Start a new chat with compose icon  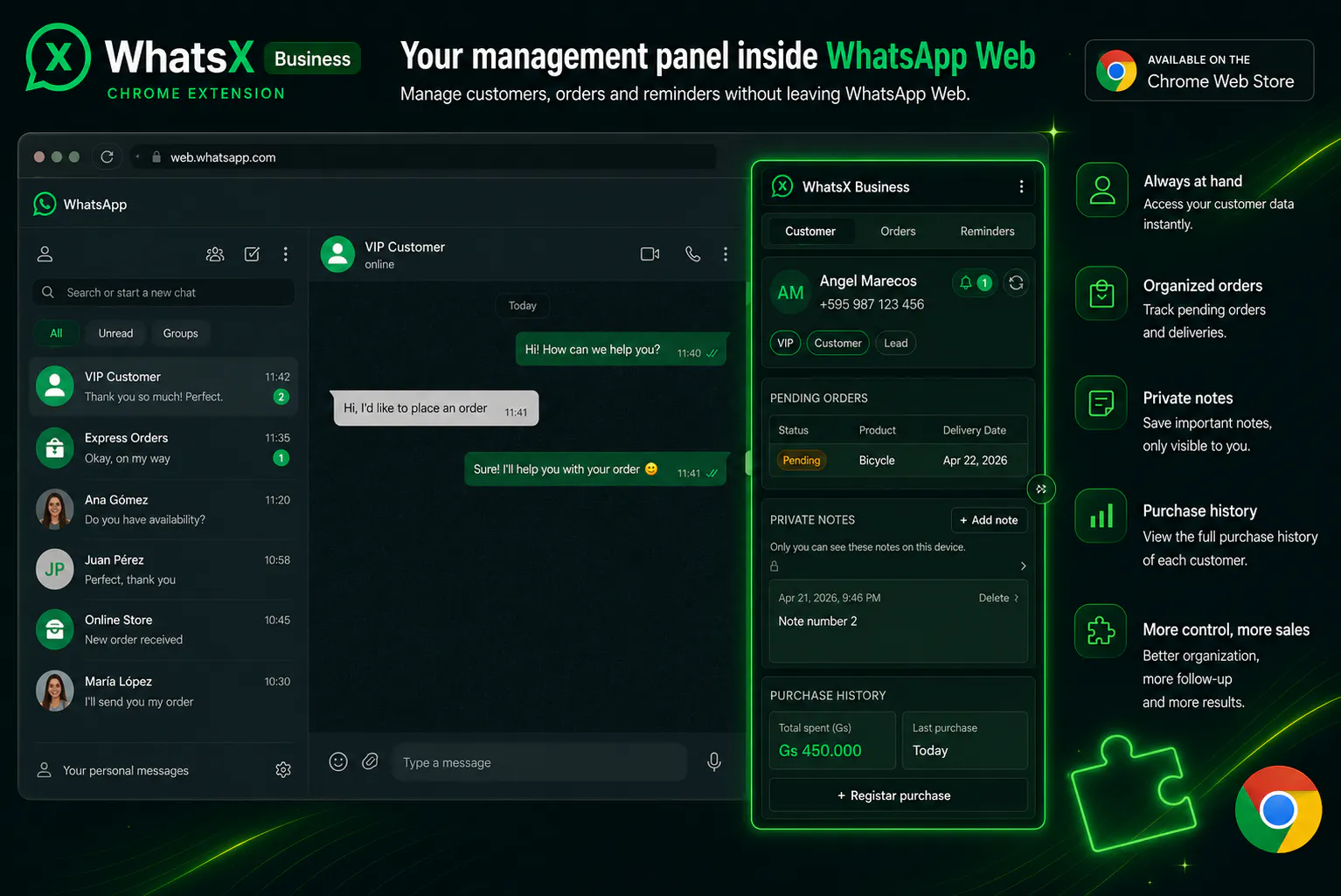(x=252, y=254)
